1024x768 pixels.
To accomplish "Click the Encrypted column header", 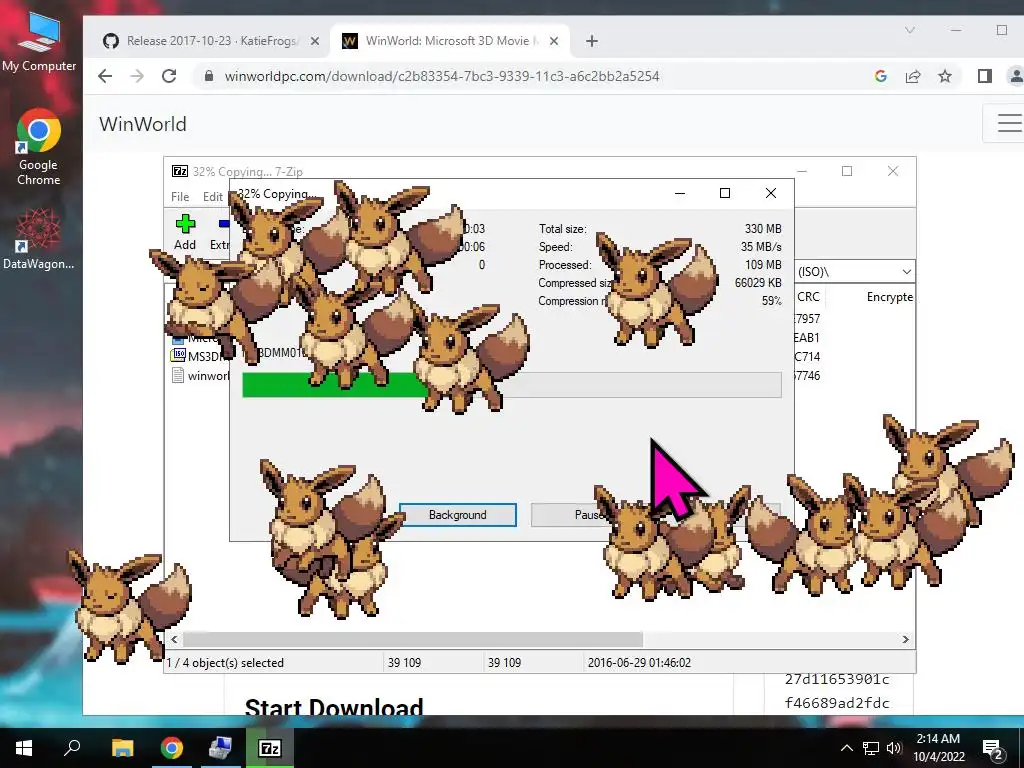I will (x=889, y=296).
